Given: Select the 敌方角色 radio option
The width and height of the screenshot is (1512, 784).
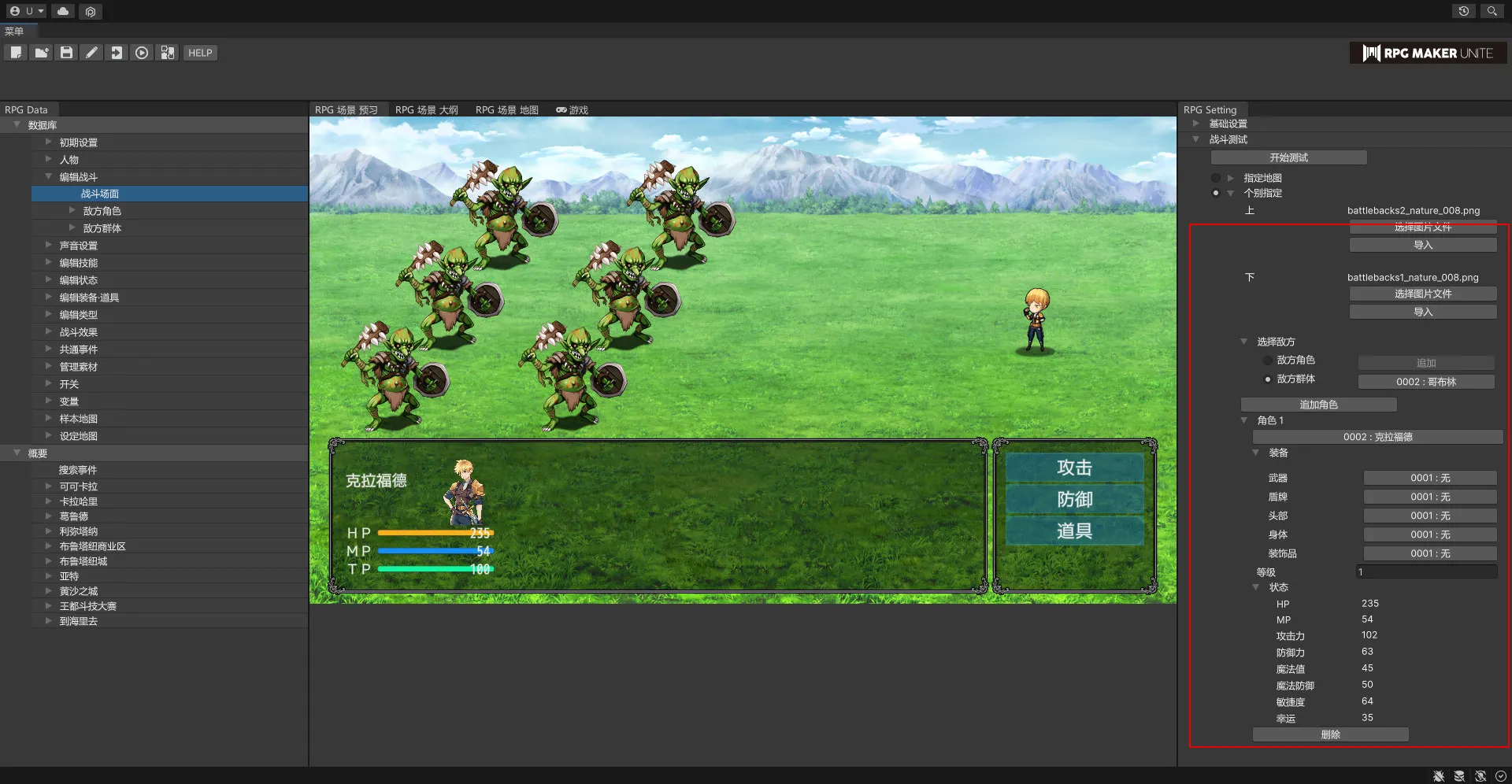Looking at the screenshot, I should click(x=1268, y=361).
